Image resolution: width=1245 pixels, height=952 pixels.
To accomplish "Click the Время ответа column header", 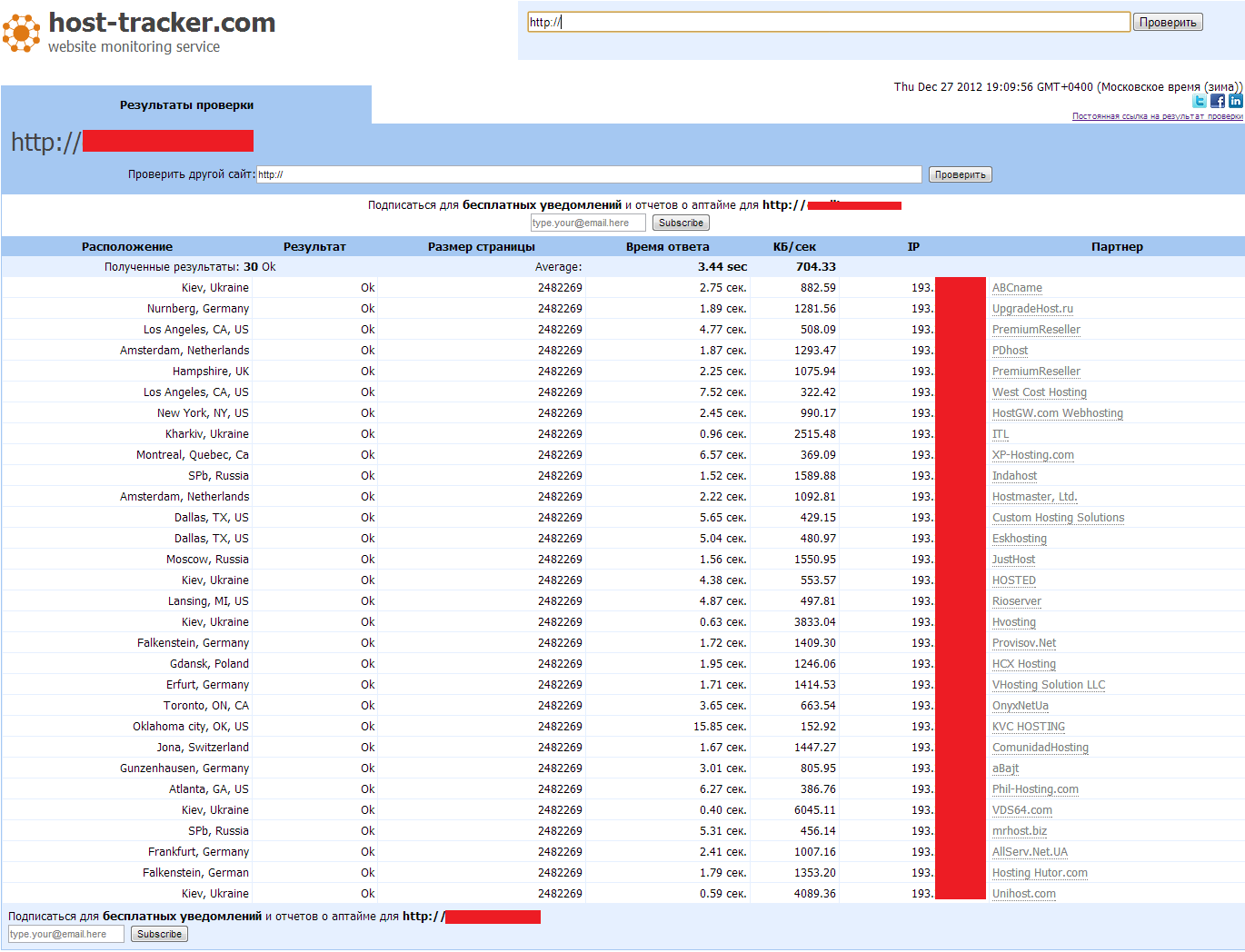I will click(668, 247).
